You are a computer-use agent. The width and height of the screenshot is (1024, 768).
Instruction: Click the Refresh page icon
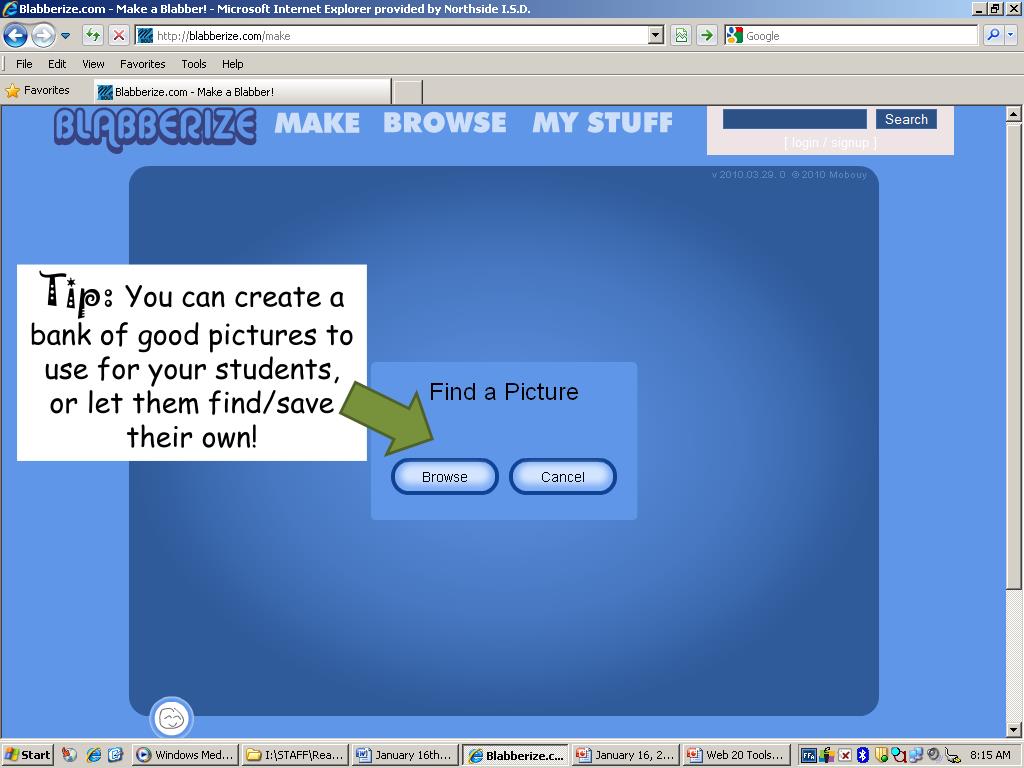93,35
